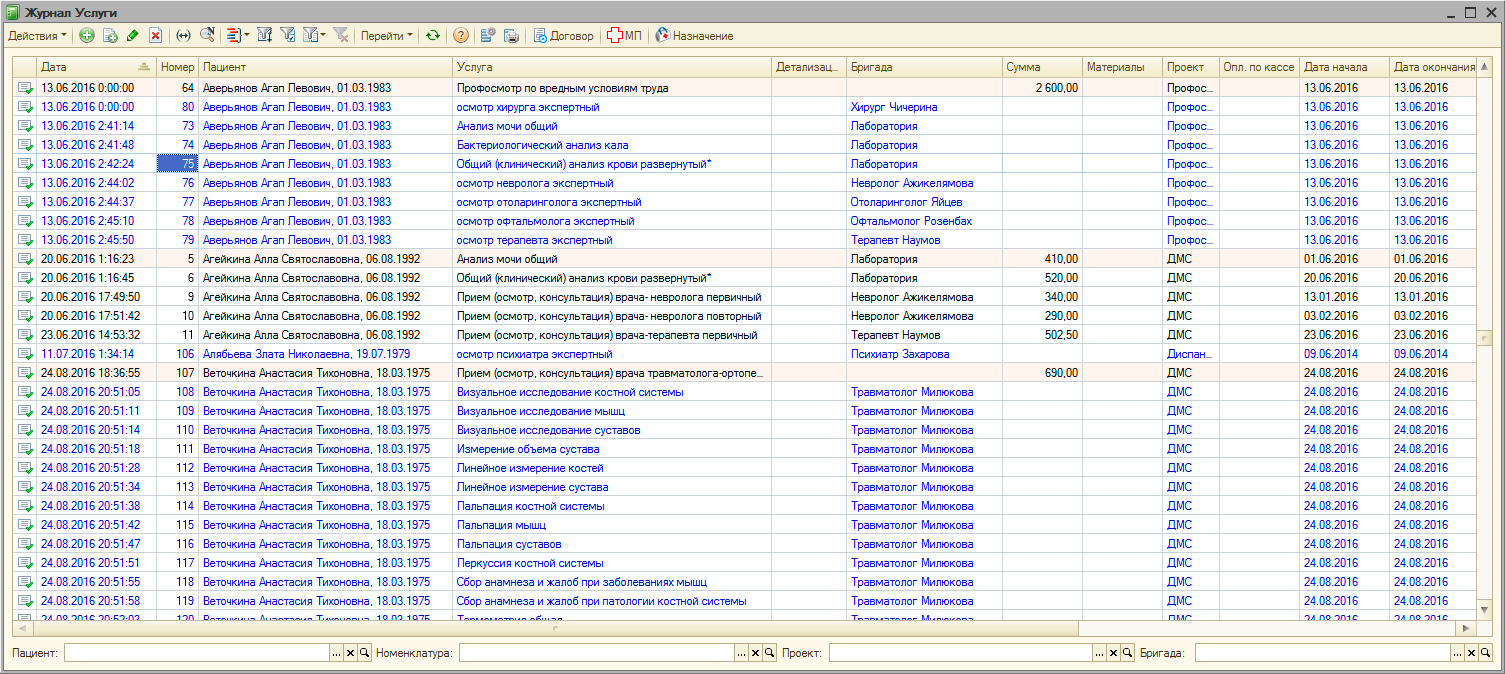Click the Договор toolbar button
Screen dimensions: 1505x674
coord(564,36)
